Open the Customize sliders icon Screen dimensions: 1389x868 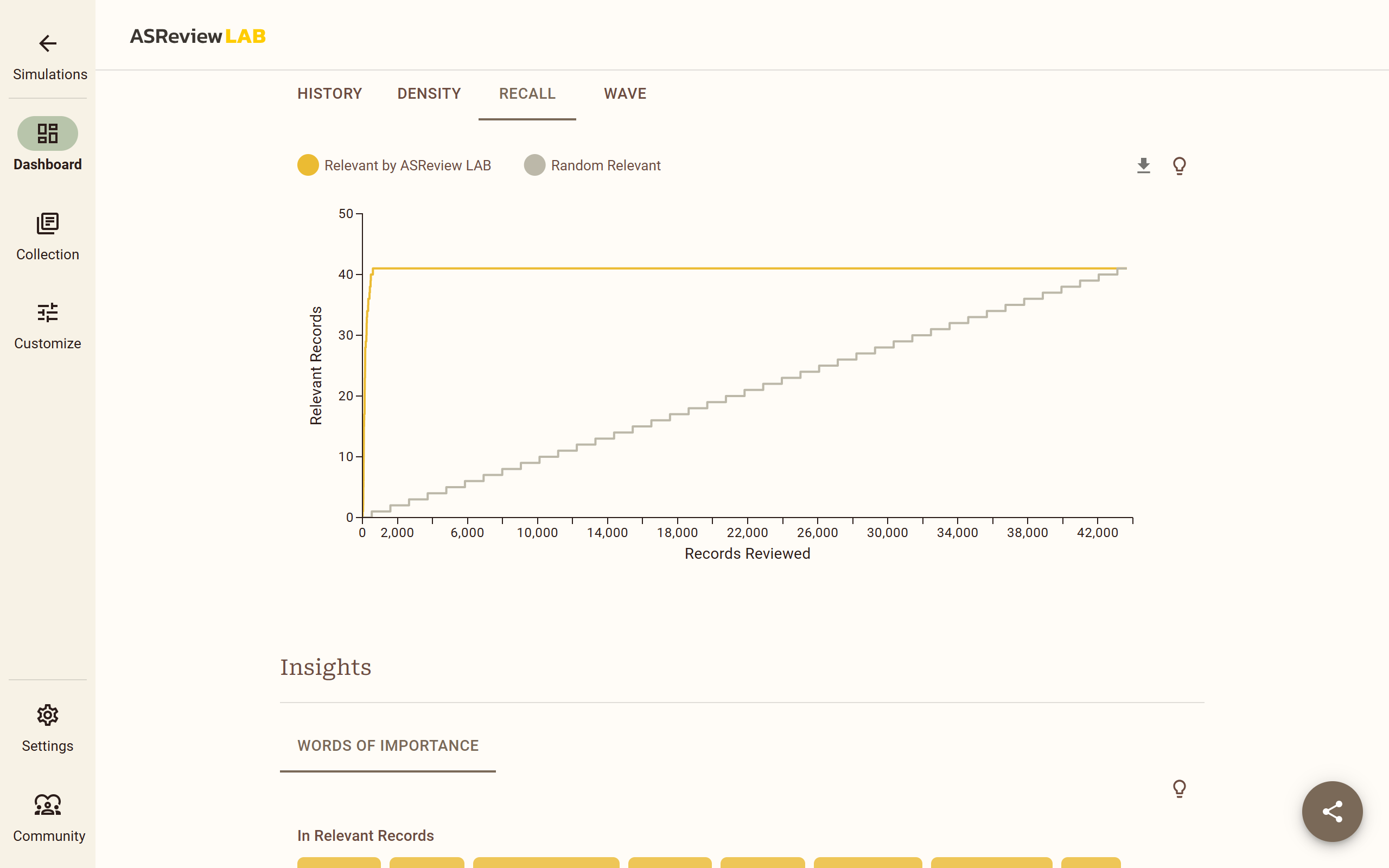coord(48,313)
